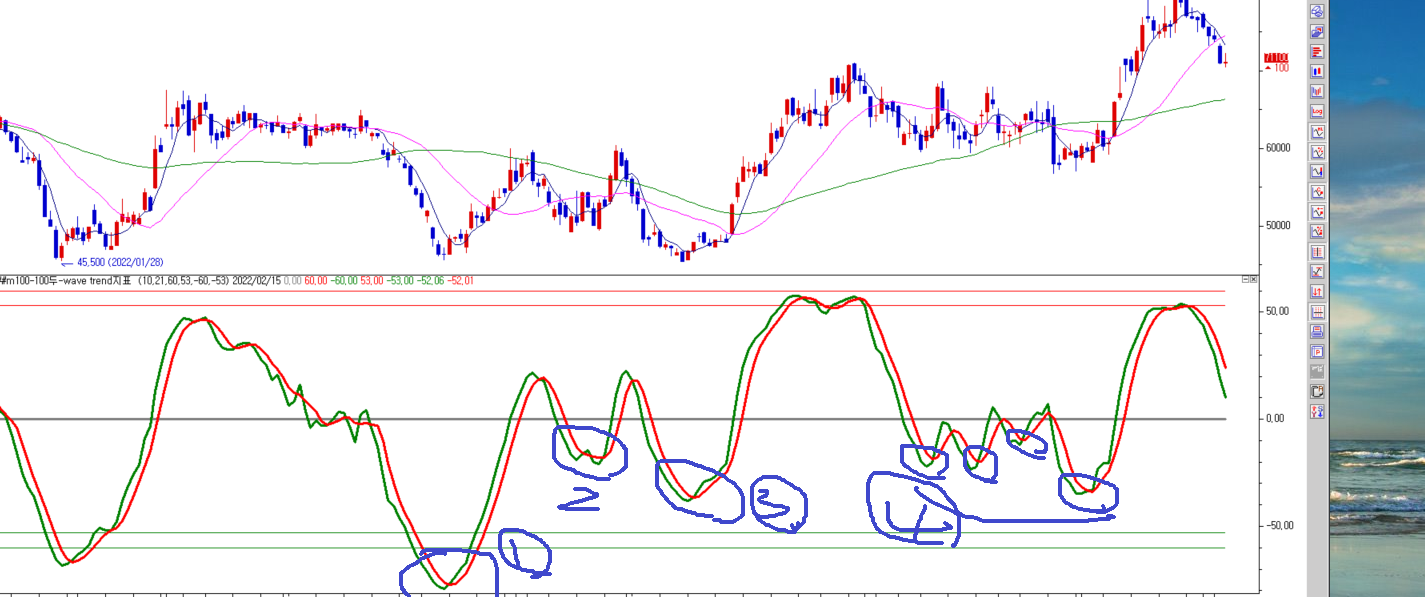This screenshot has height=597, width=1425.
Task: Click the Log scale toolbar icon
Action: (x=1317, y=111)
